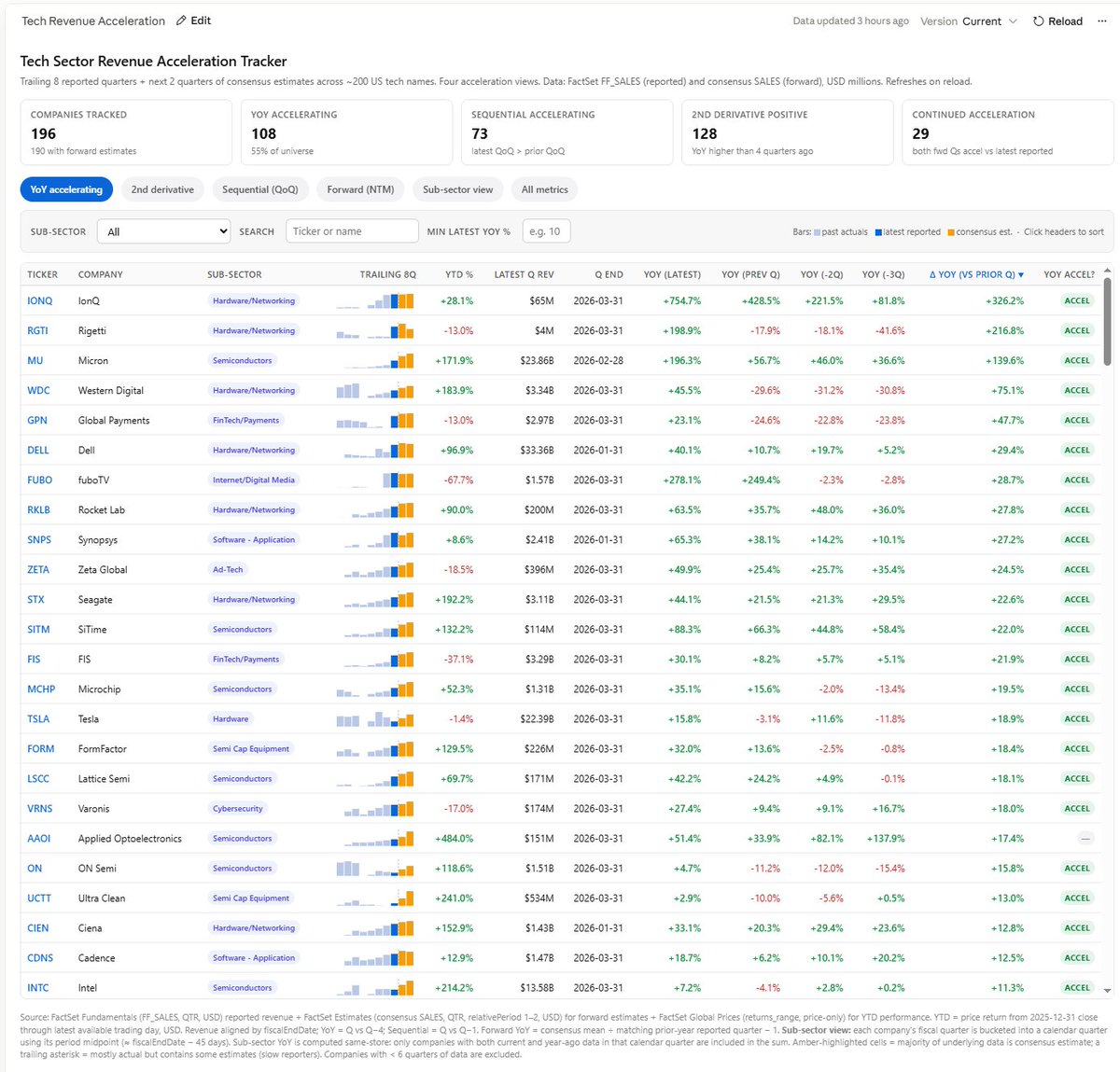This screenshot has height=1072, width=1120.
Task: Select the YoY accelerating tab
Action: [66, 189]
